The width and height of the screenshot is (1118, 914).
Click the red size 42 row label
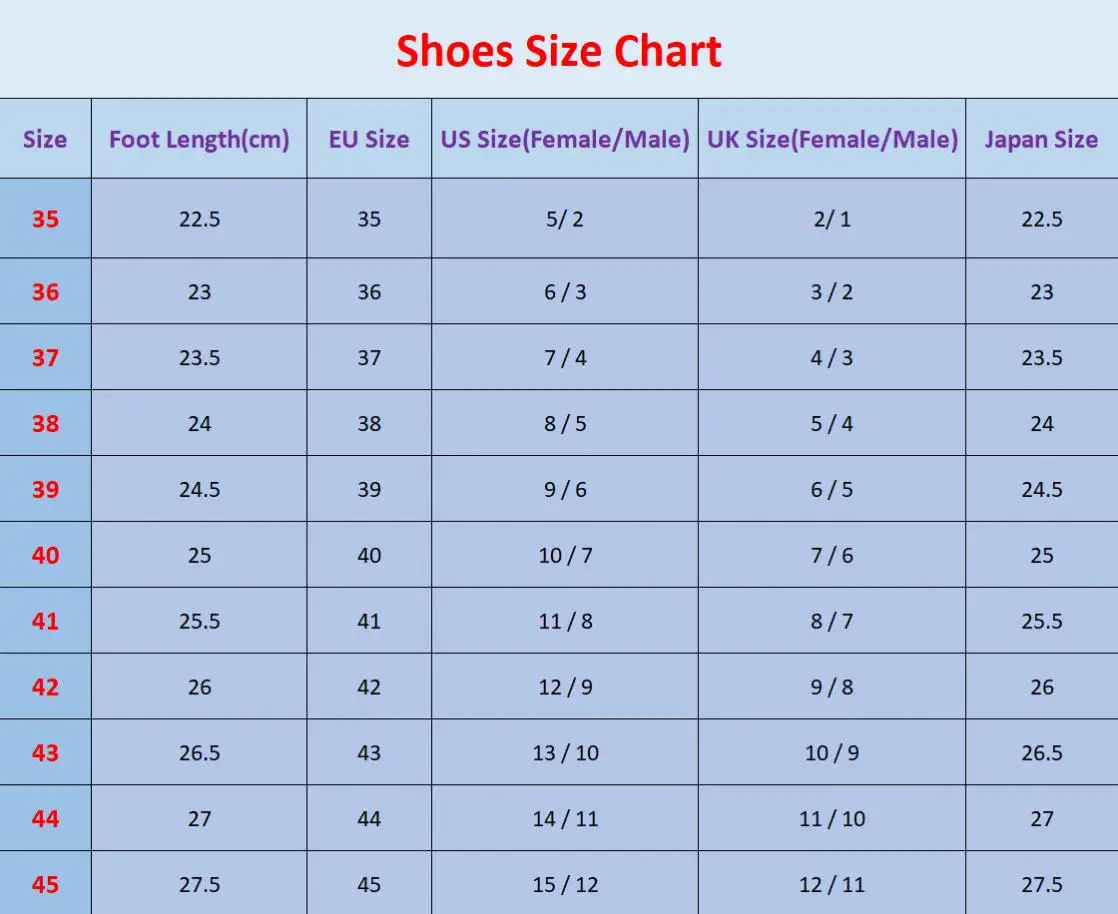click(45, 687)
